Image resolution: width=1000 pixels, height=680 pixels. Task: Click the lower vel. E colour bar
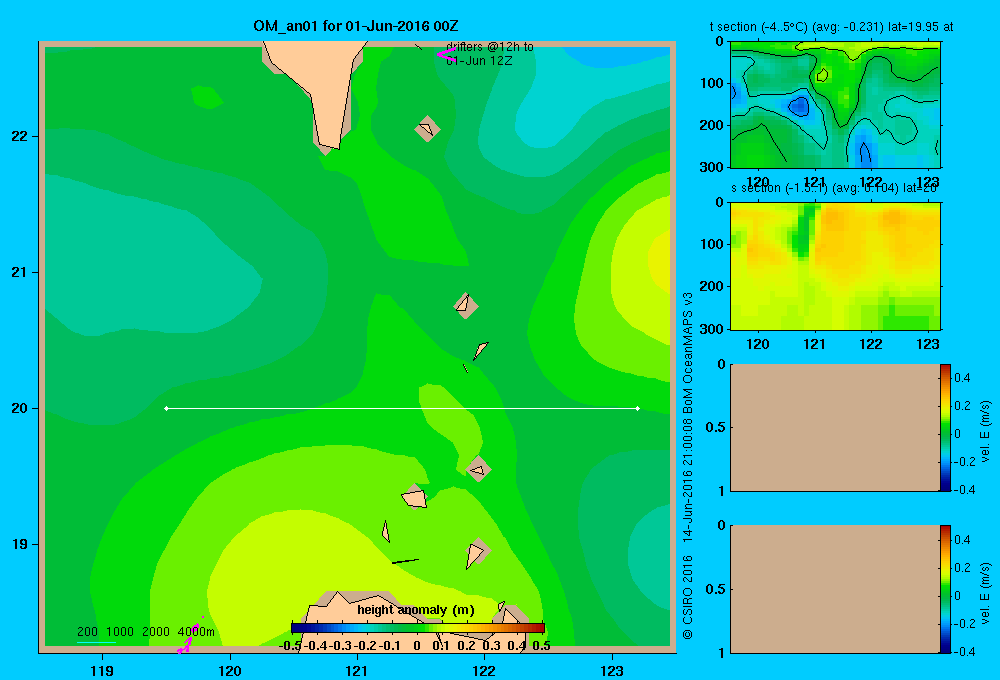click(945, 589)
